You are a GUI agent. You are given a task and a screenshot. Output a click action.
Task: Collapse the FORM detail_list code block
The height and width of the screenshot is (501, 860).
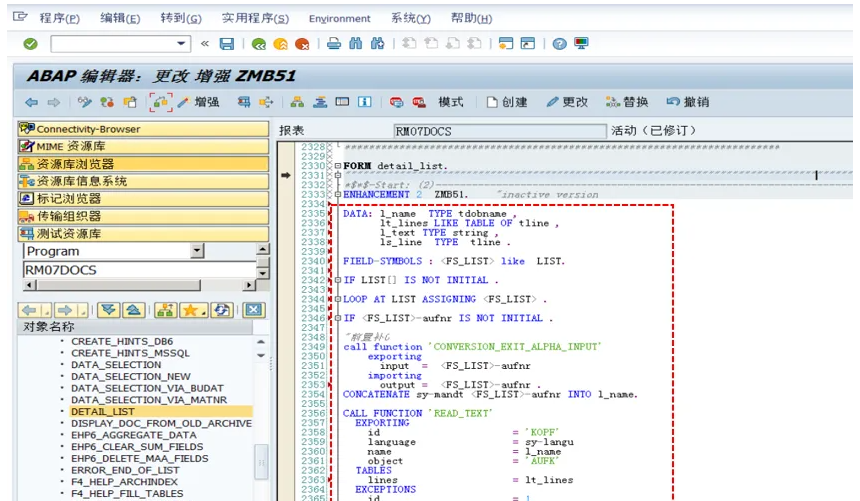click(338, 166)
